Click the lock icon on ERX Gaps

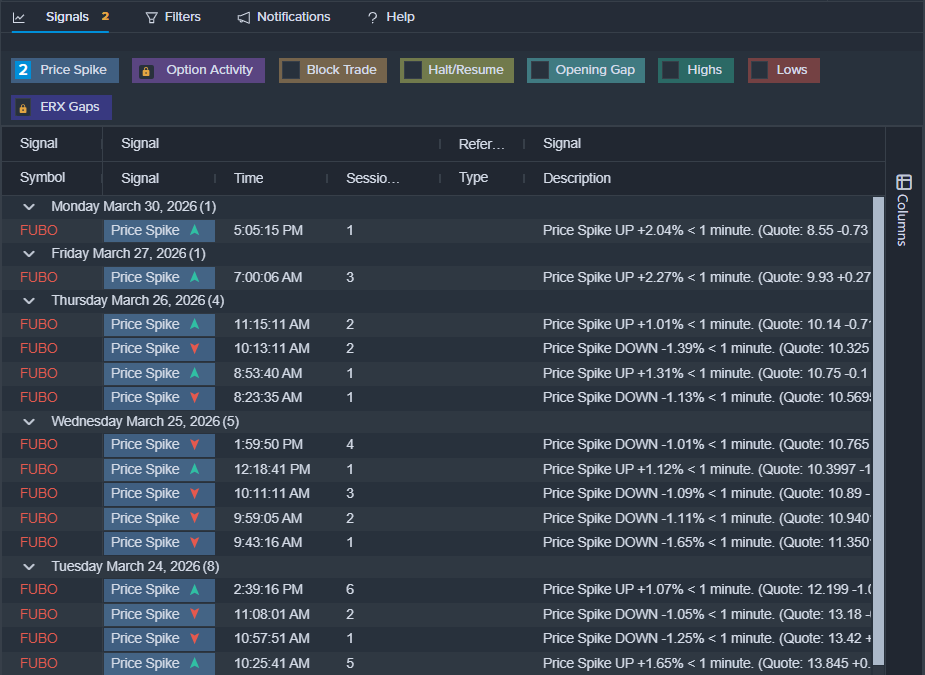22,107
